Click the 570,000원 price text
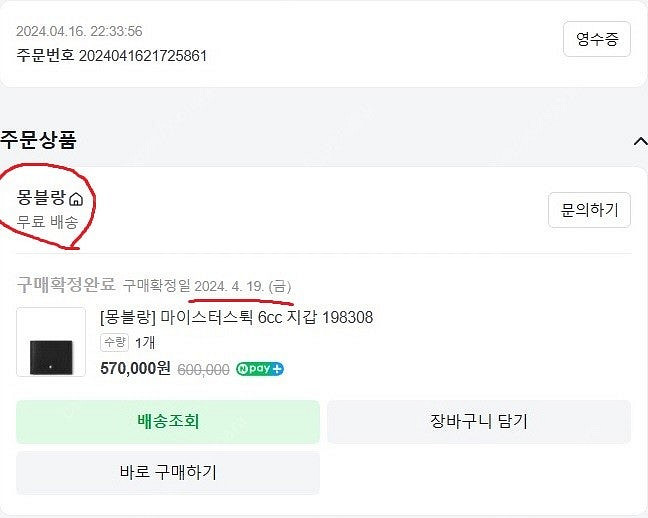 (135, 368)
